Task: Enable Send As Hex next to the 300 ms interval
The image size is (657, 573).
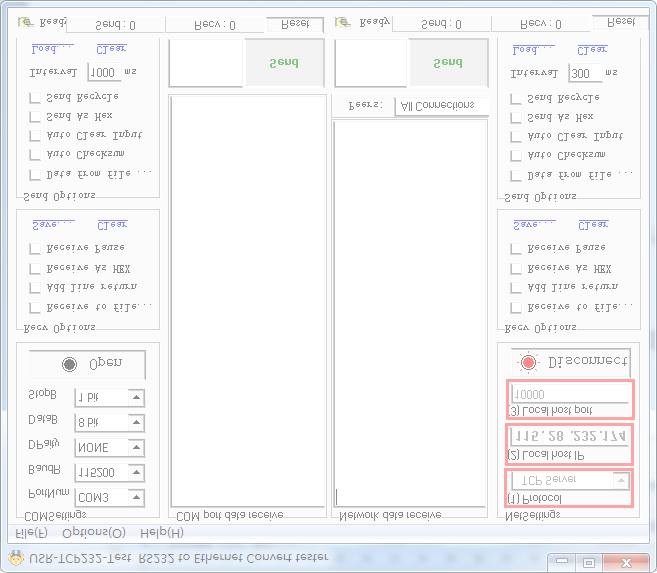Action: coord(516,117)
